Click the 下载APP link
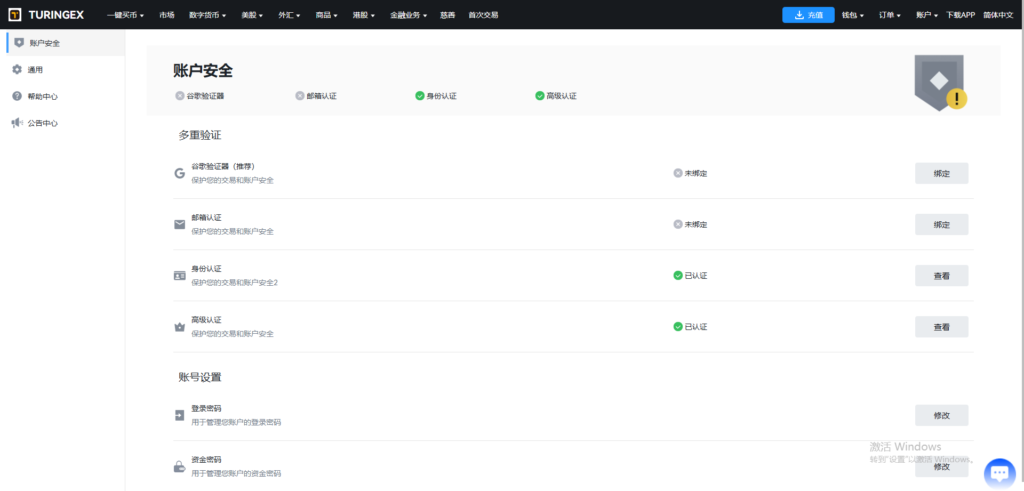 (x=961, y=15)
